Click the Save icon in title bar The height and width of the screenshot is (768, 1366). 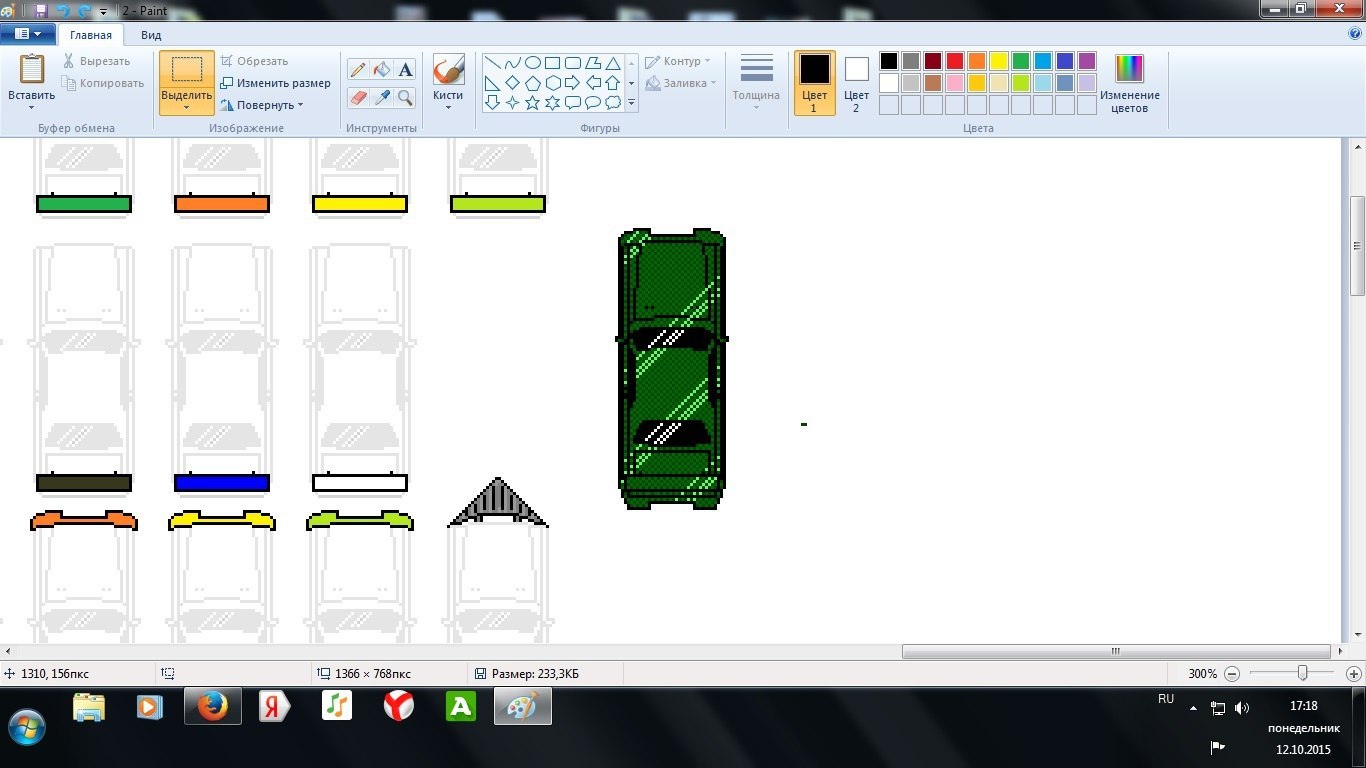pos(41,11)
